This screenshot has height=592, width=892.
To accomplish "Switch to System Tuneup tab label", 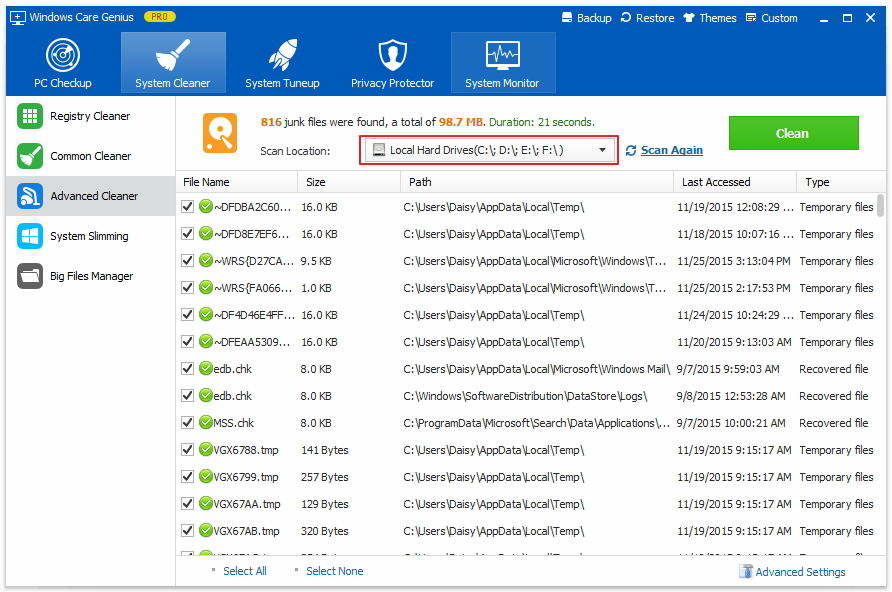I will [x=282, y=83].
